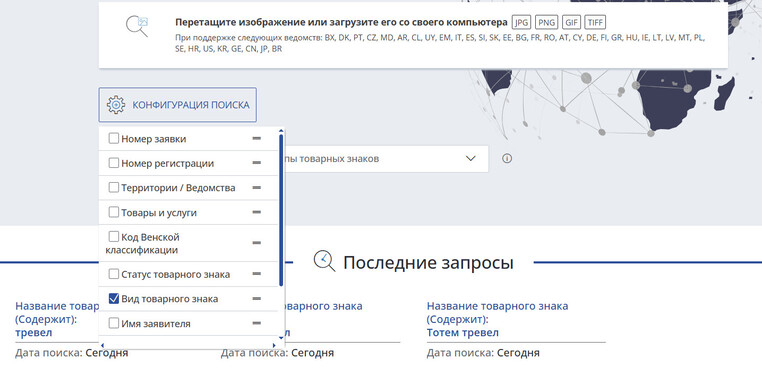This screenshot has height=375, width=762.
Task: Click Дата поиска: Сегодня under тревел
Action: click(71, 353)
